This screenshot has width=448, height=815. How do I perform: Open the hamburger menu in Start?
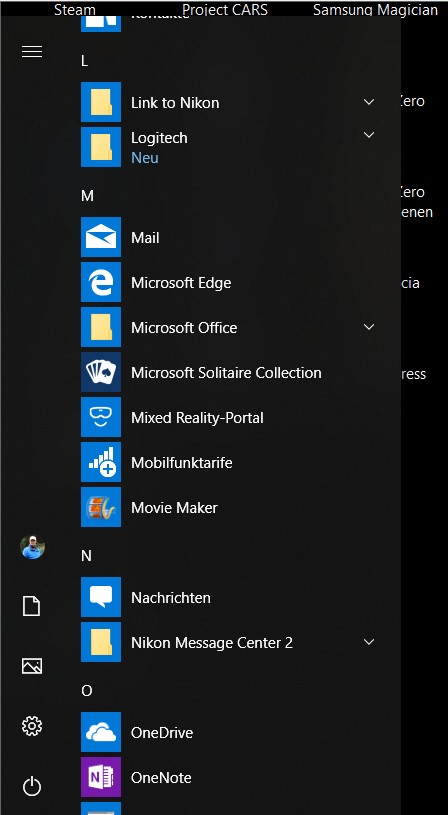click(32, 51)
